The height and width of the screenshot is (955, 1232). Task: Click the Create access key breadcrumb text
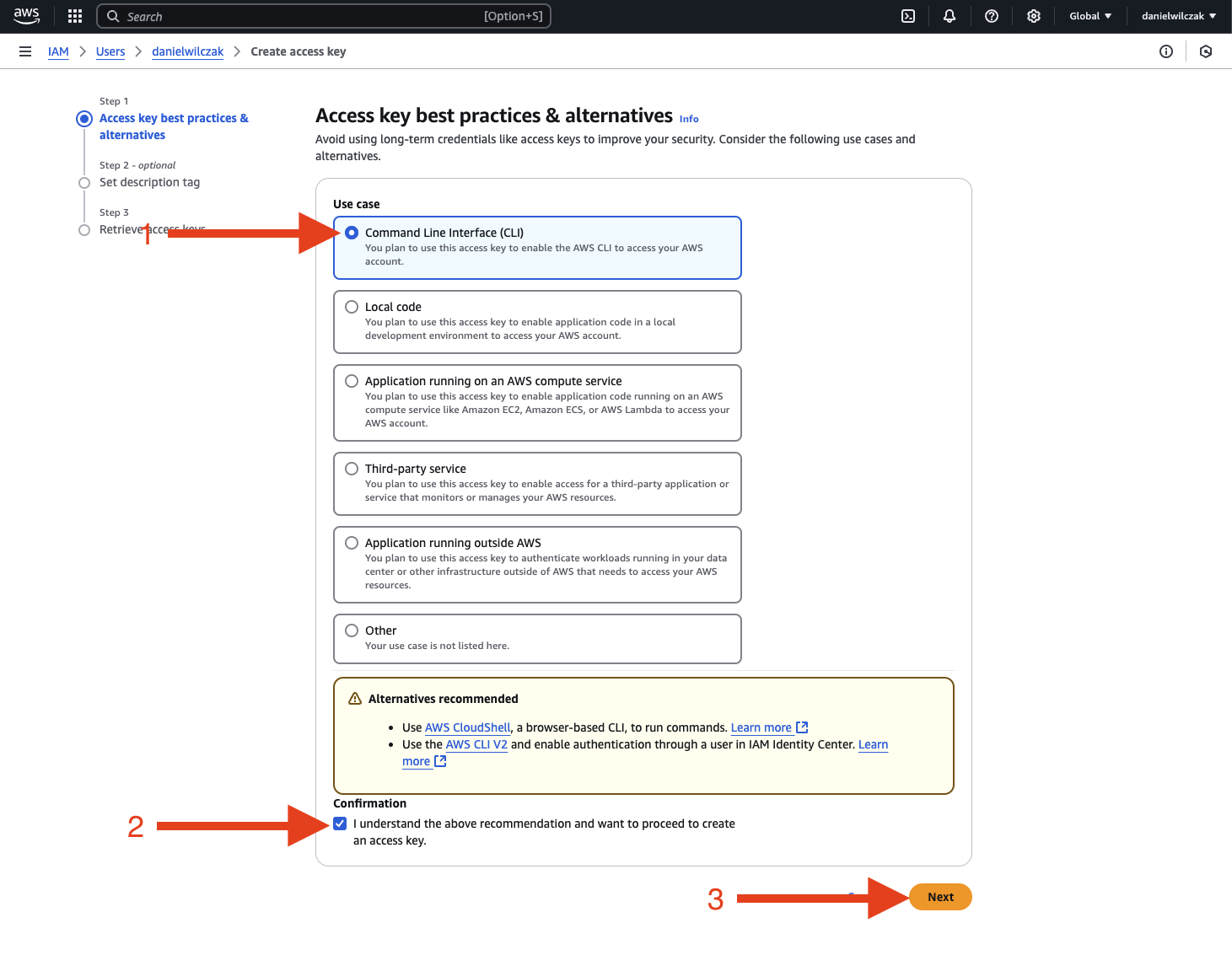(299, 51)
